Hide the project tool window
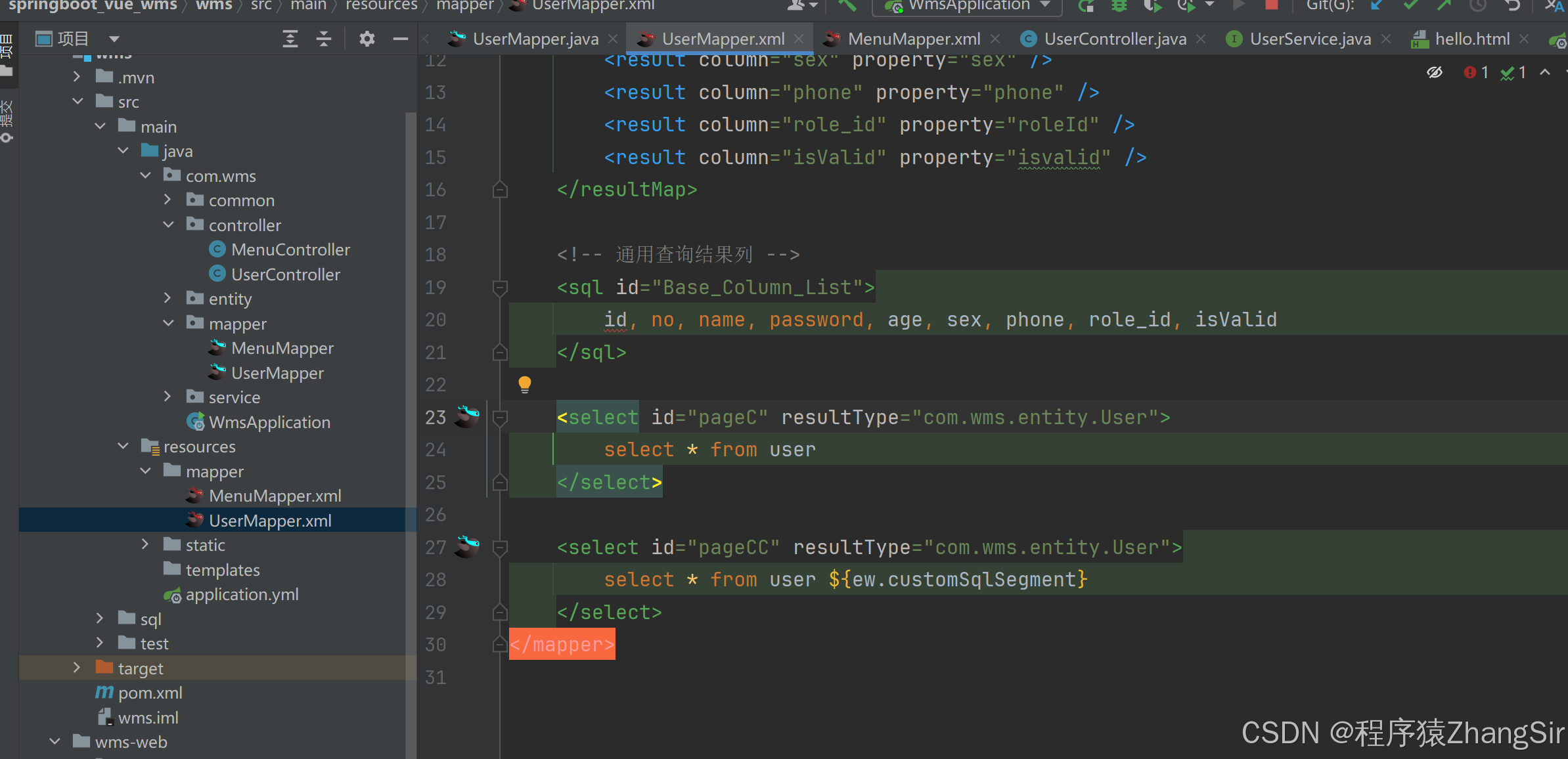 pos(400,39)
